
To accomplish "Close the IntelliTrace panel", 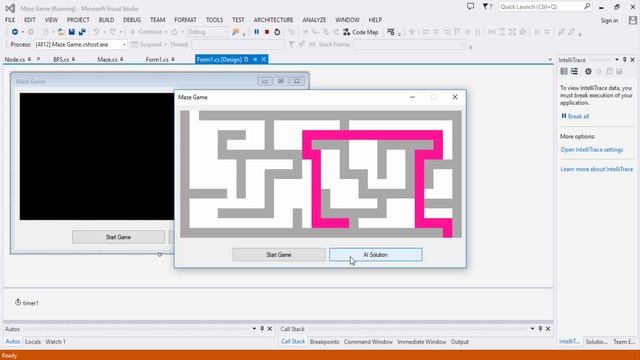I will point(633,60).
